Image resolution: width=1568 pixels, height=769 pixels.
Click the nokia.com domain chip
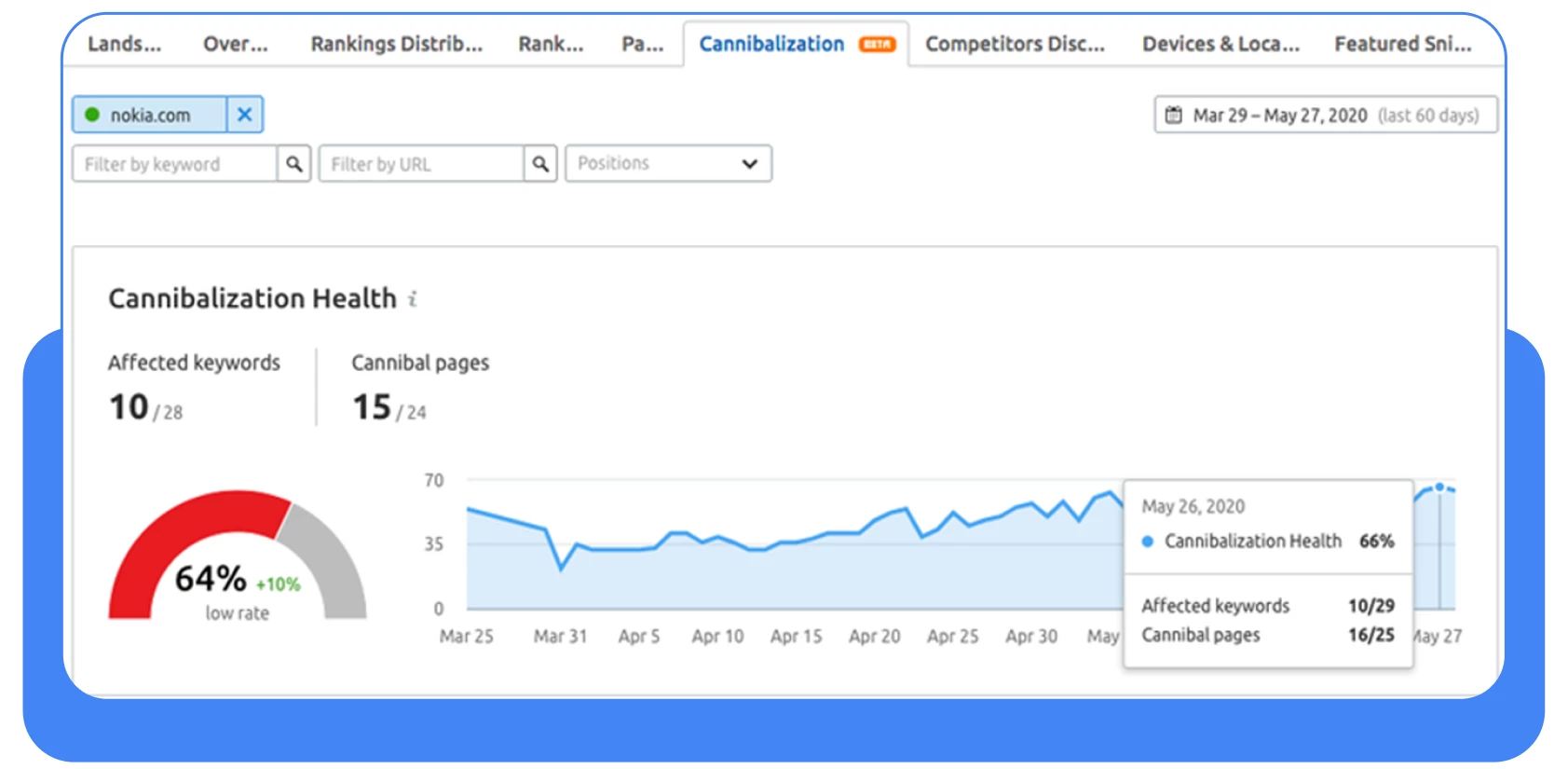pos(149,115)
